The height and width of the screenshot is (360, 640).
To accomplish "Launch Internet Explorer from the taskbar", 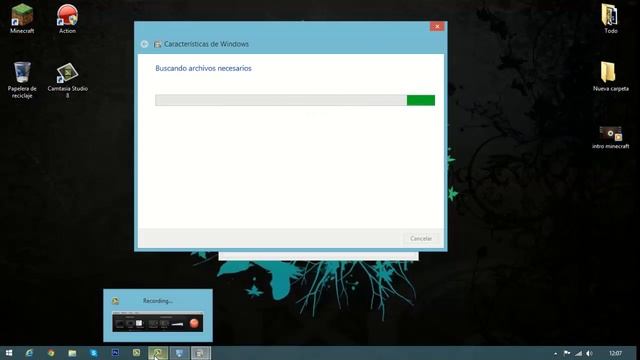I will [29, 353].
